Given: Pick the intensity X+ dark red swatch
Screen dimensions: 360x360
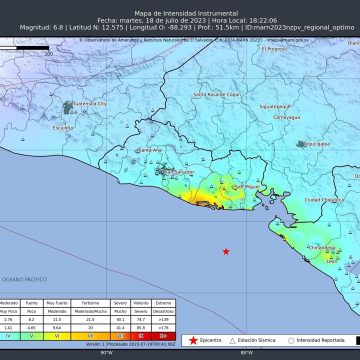Looking at the screenshot, I should (x=163, y=336).
